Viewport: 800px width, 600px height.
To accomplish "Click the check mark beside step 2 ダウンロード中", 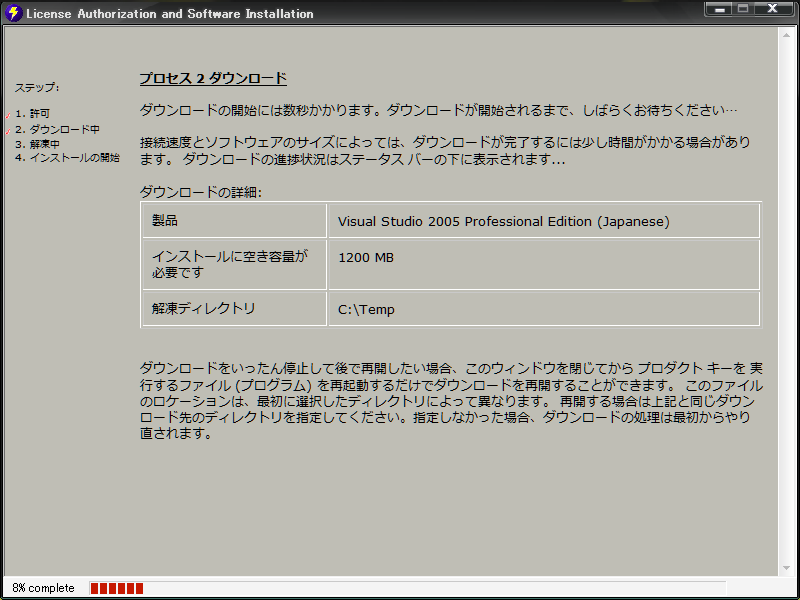I will [x=8, y=131].
